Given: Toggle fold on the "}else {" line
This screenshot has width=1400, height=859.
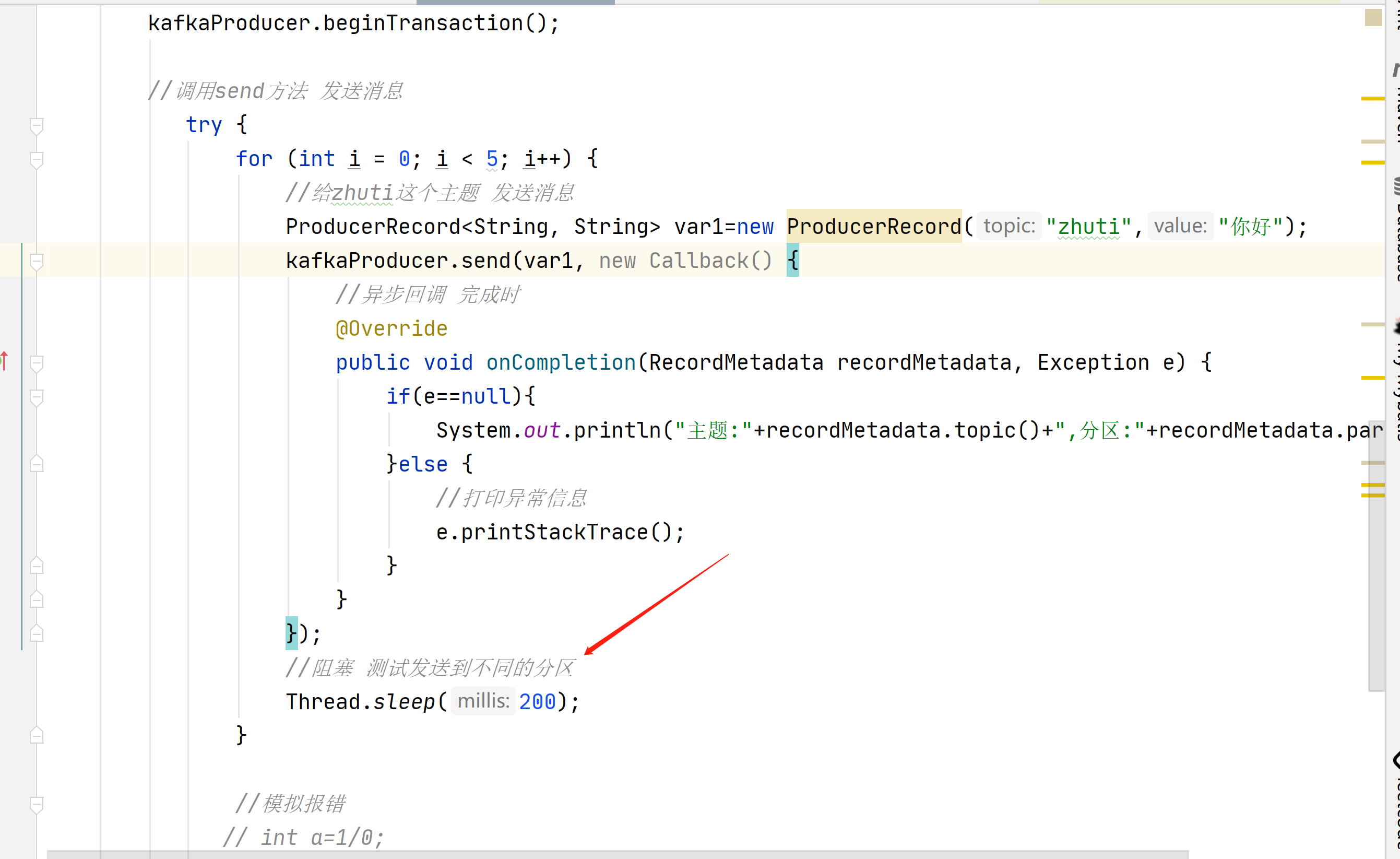Looking at the screenshot, I should [x=37, y=464].
